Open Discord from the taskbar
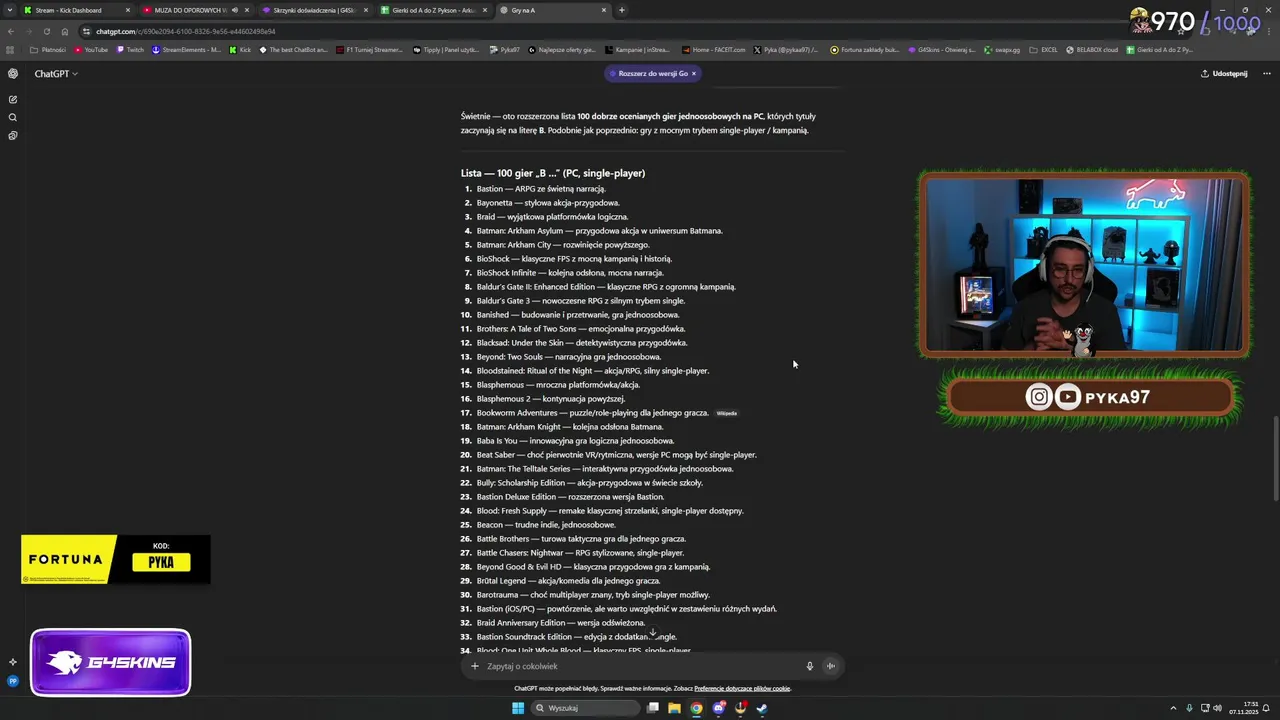This screenshot has width=1280, height=720. coord(719,708)
